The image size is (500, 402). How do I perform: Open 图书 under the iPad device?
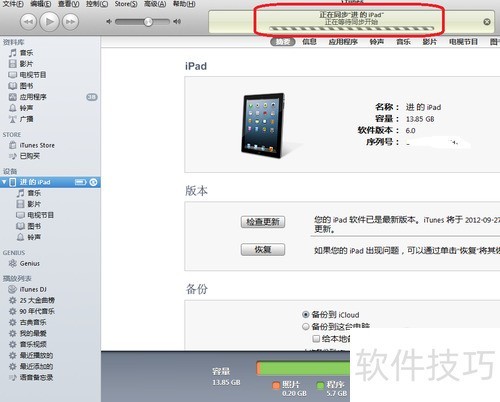tap(34, 226)
